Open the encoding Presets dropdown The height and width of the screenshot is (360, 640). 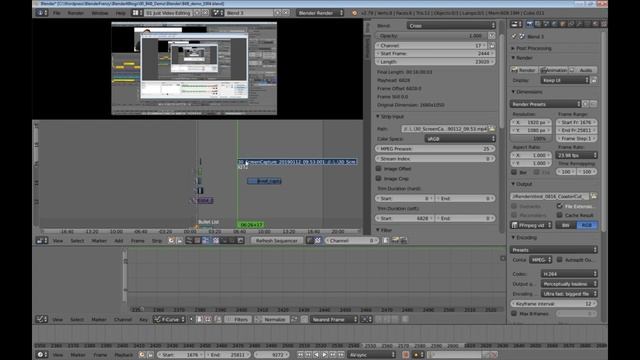554,250
